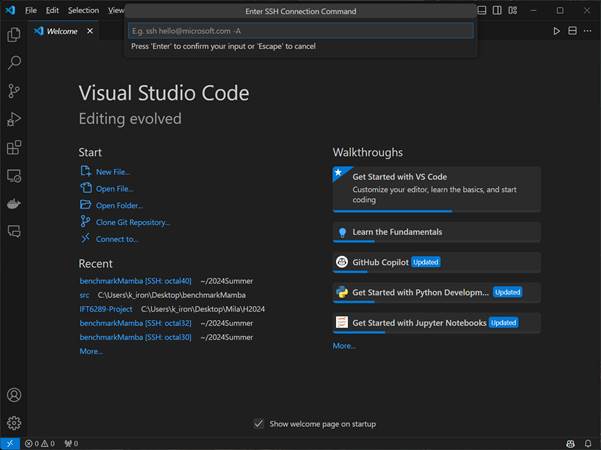This screenshot has width=601, height=450.
Task: Open notifications bell in status bar
Action: (x=588, y=444)
